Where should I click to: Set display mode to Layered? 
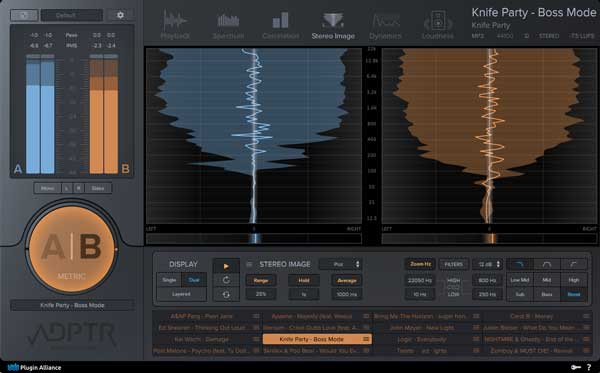coord(181,294)
